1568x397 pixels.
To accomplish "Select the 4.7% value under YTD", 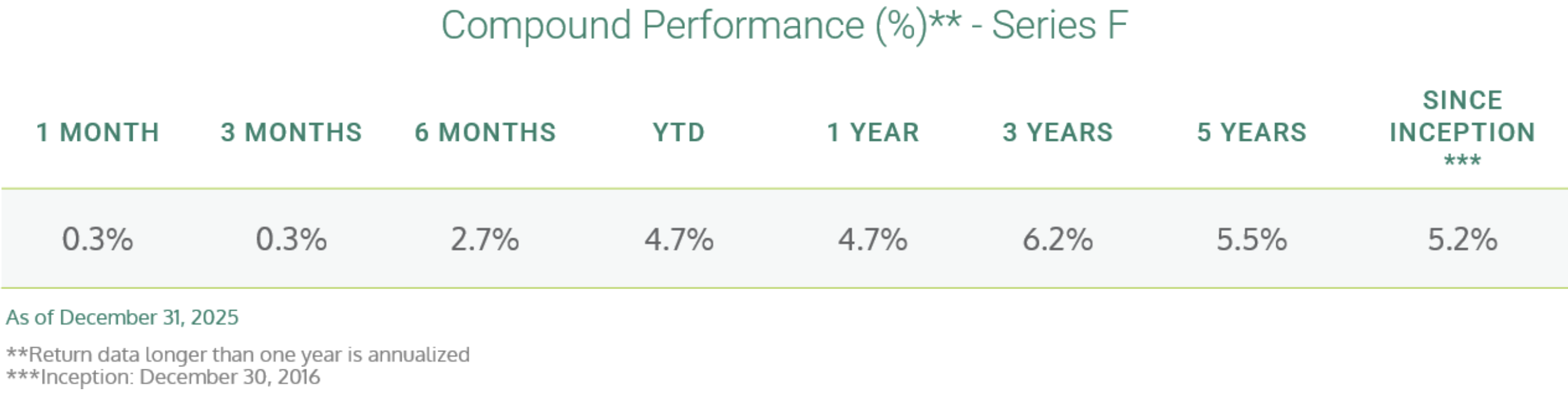I will [679, 239].
